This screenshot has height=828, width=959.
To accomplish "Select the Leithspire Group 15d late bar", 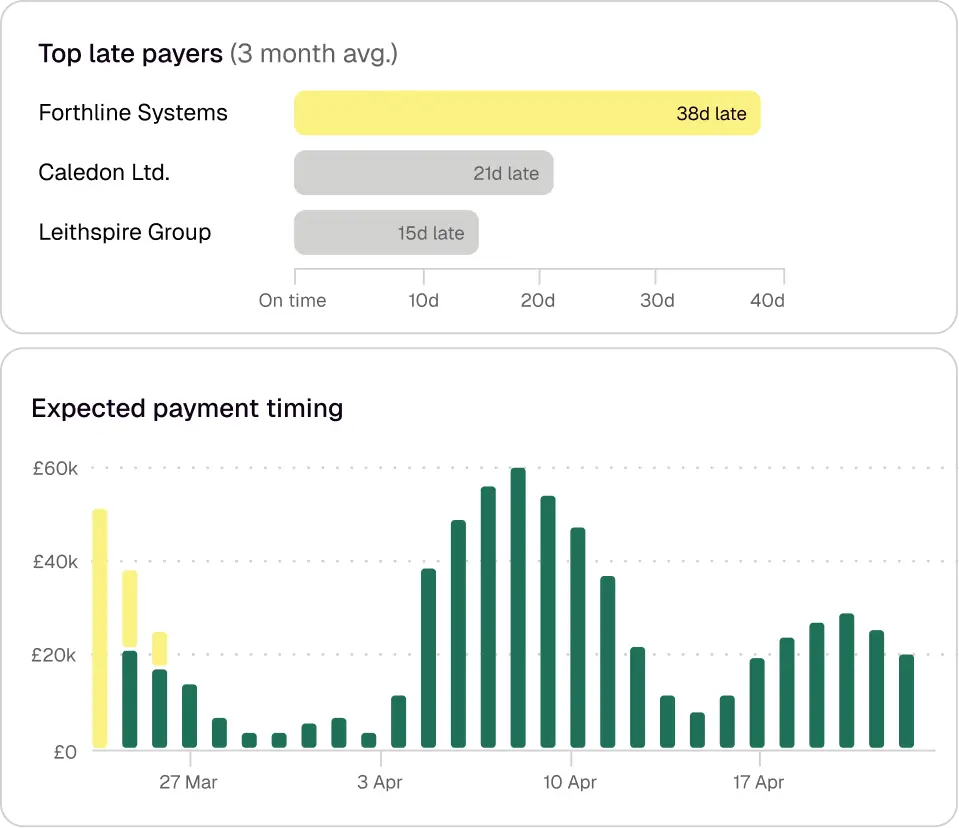I will click(387, 232).
